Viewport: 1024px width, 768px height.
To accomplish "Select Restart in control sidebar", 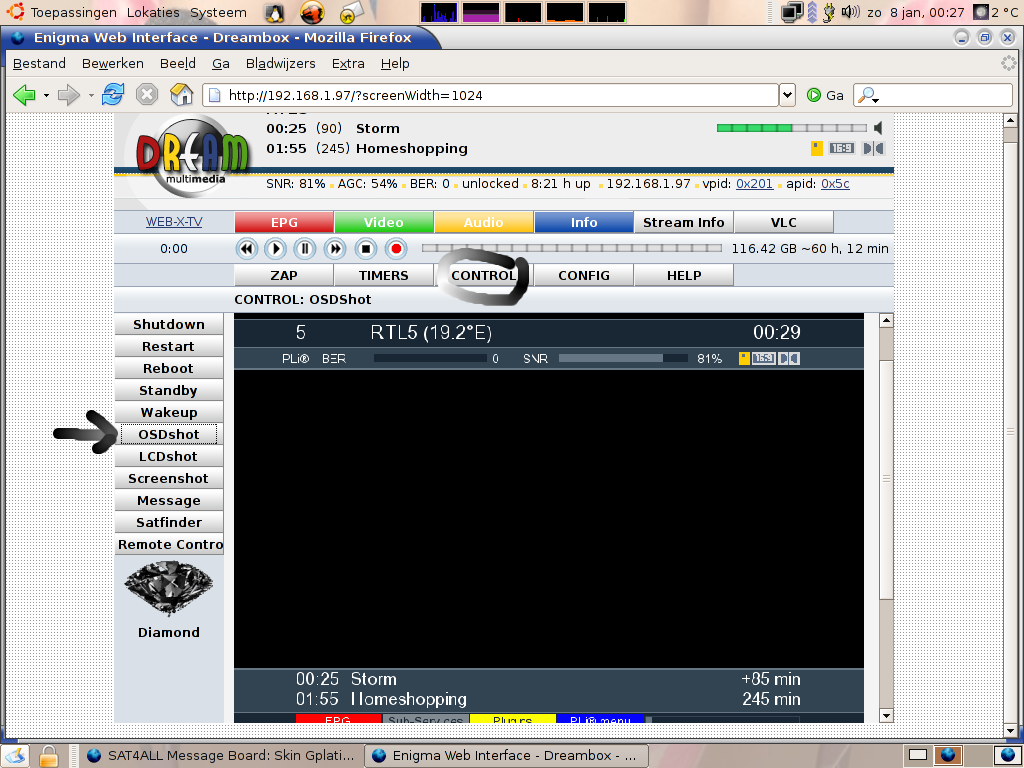I will [x=168, y=347].
